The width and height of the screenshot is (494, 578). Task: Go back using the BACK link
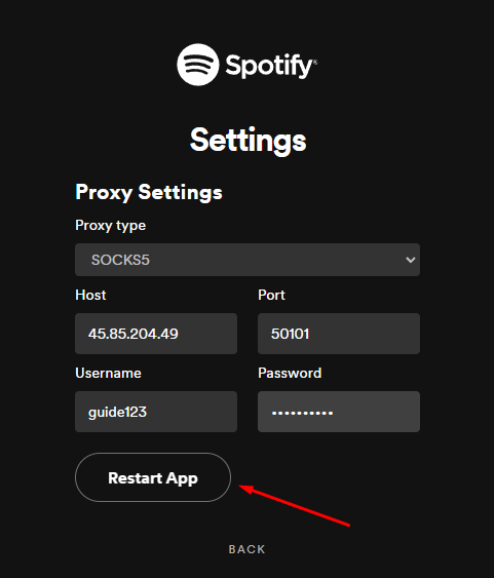click(247, 549)
